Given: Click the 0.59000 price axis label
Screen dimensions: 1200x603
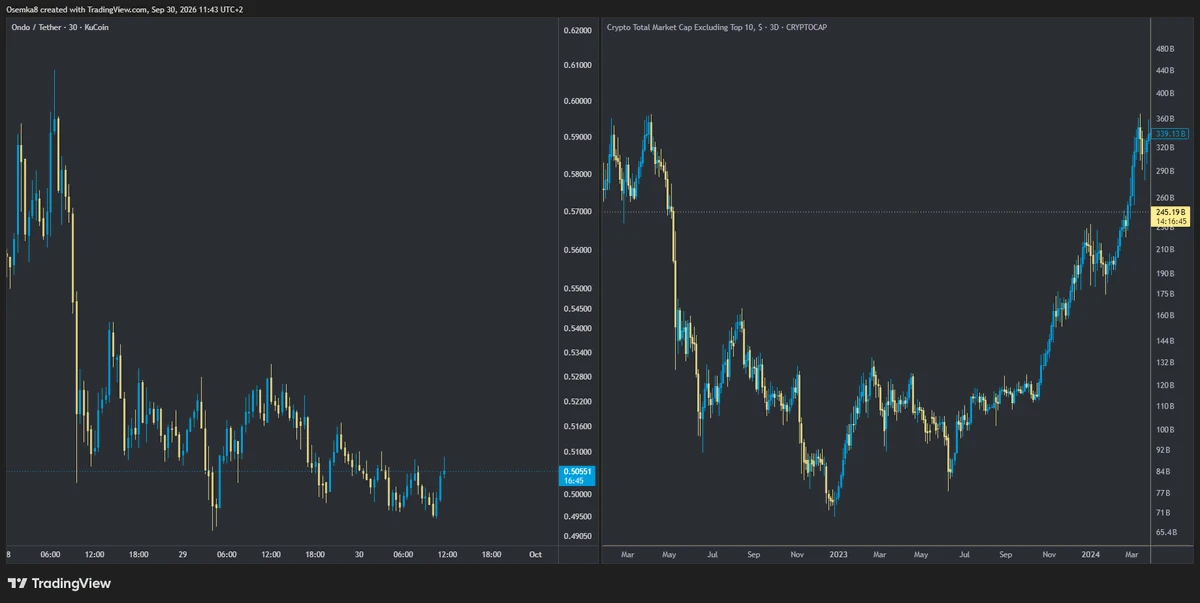Looking at the screenshot, I should coord(578,137).
